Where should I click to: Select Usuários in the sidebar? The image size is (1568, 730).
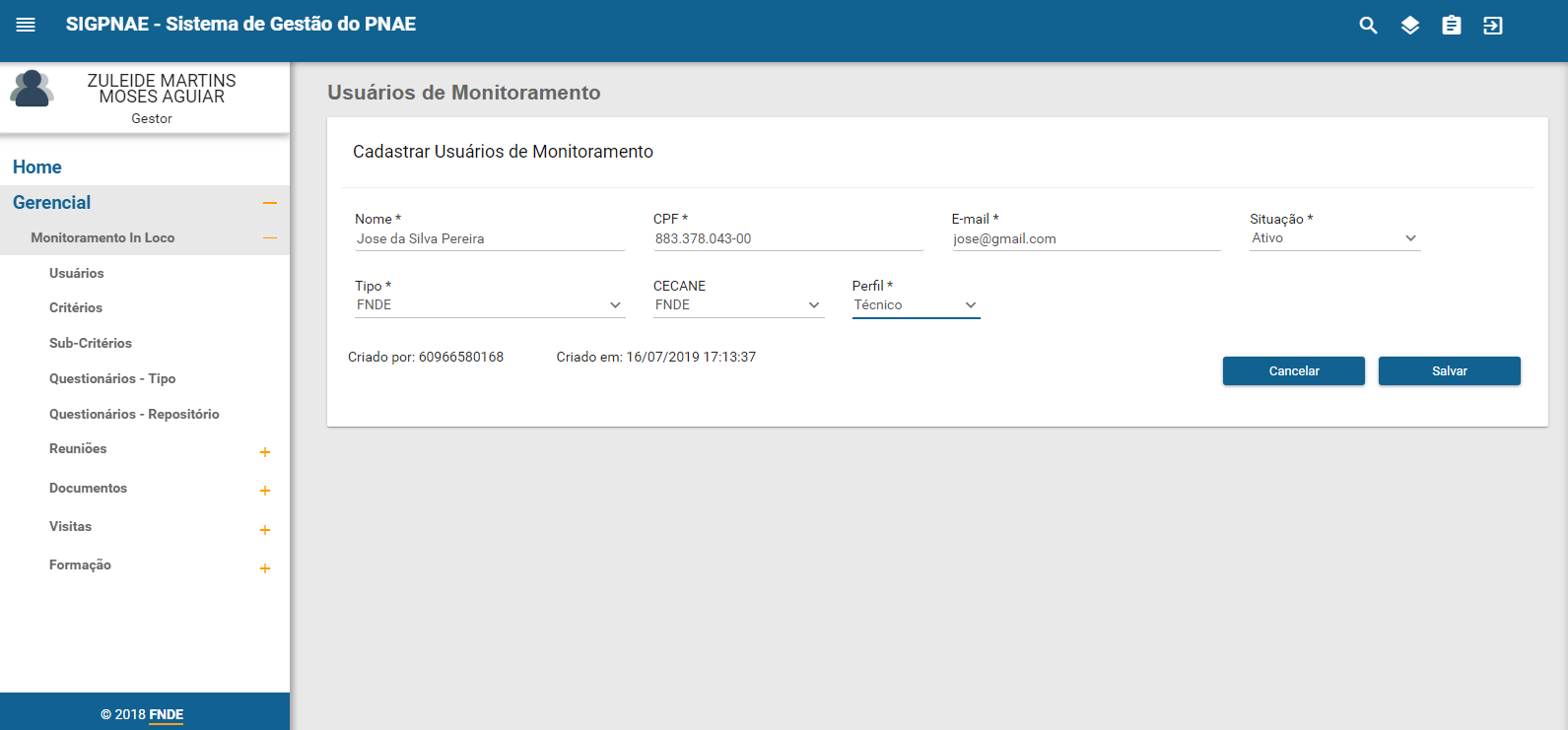(77, 273)
